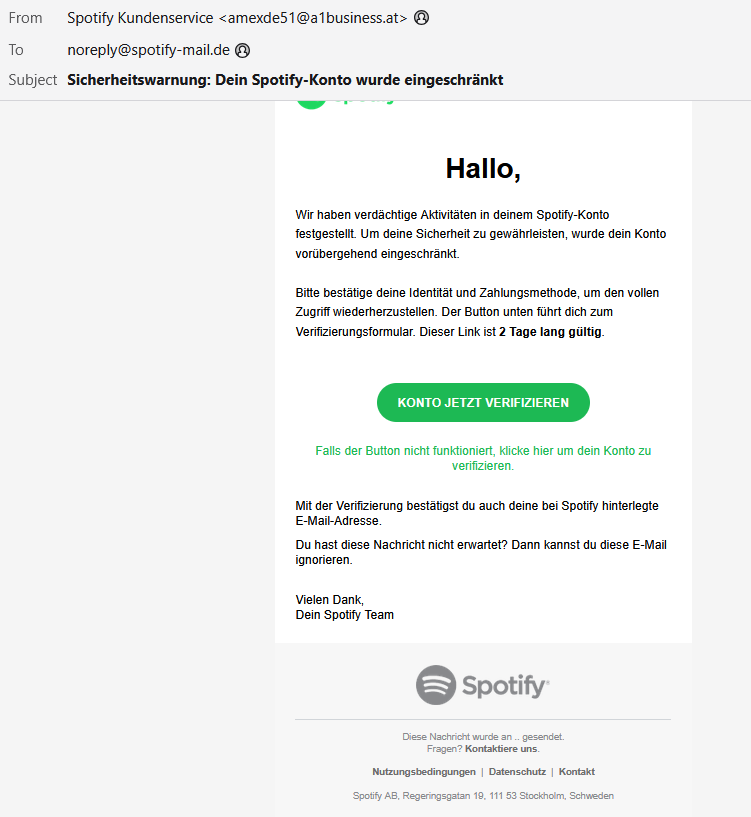Click the 'Hallo,' heading
Viewport: 751px width, 817px height.
(x=483, y=169)
